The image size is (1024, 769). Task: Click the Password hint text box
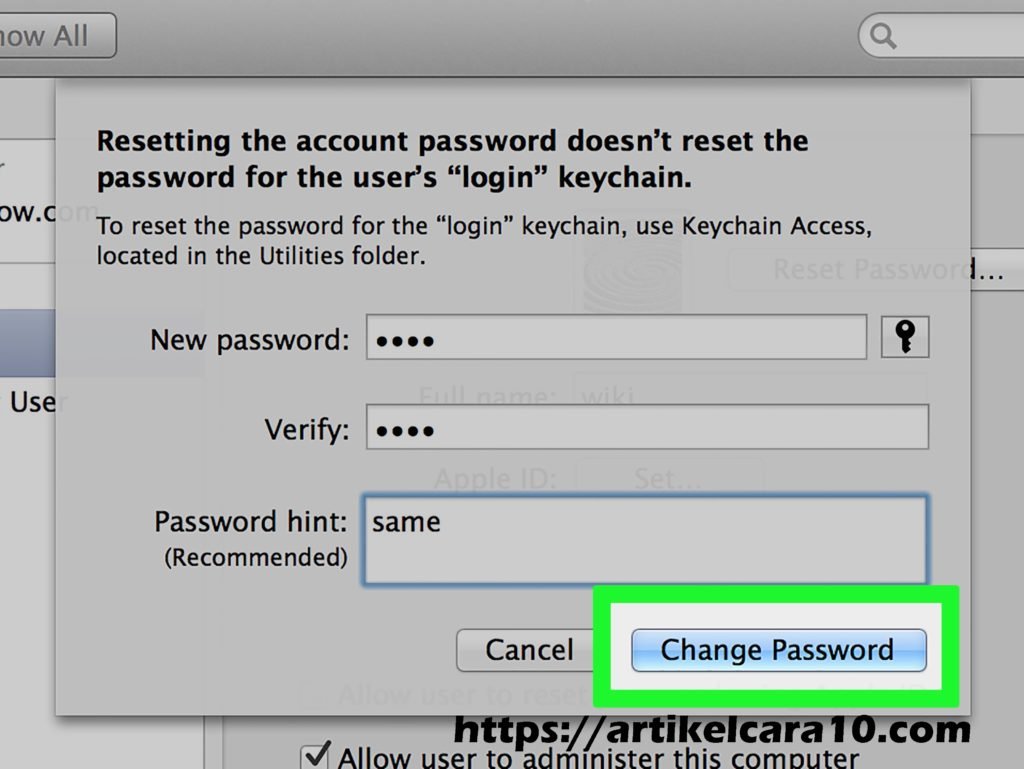coord(644,539)
